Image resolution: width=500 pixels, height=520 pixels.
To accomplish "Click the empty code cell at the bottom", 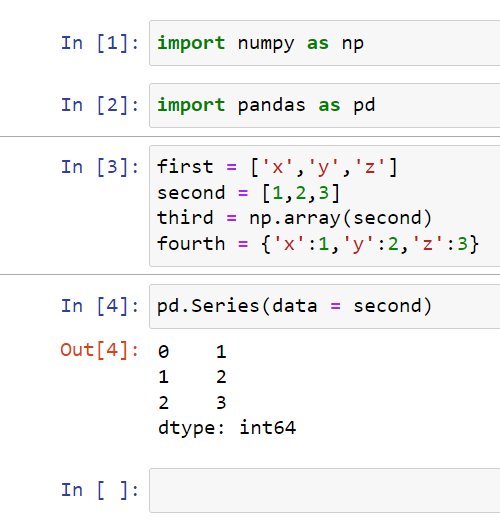I will tap(325, 490).
